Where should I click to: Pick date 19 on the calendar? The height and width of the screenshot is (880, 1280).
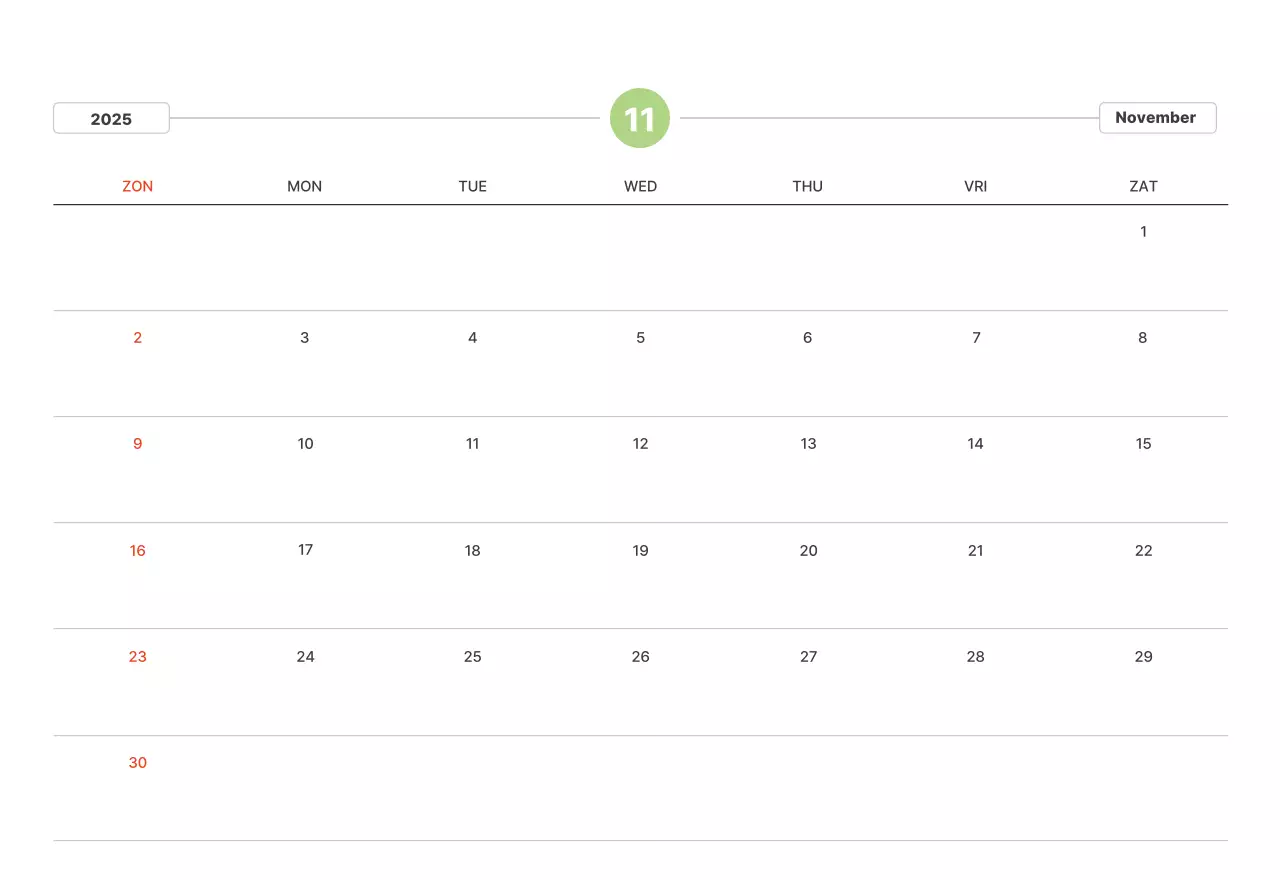click(640, 551)
